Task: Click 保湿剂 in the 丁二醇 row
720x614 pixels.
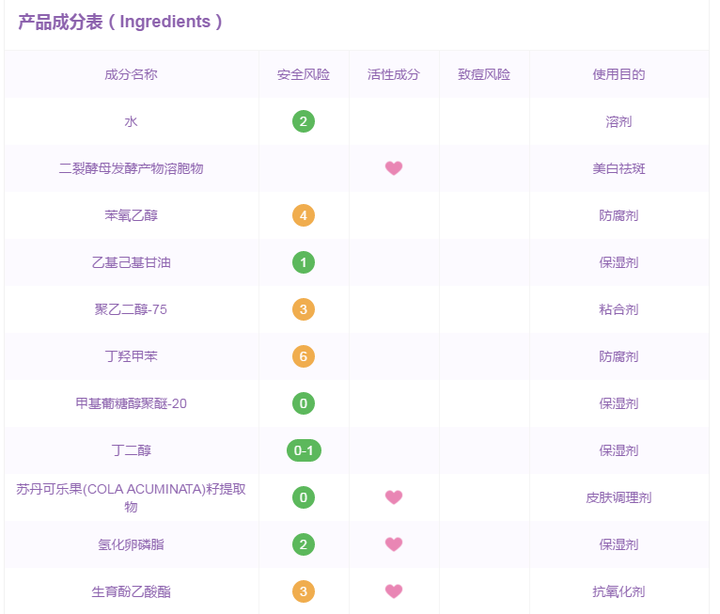Action: pos(619,451)
